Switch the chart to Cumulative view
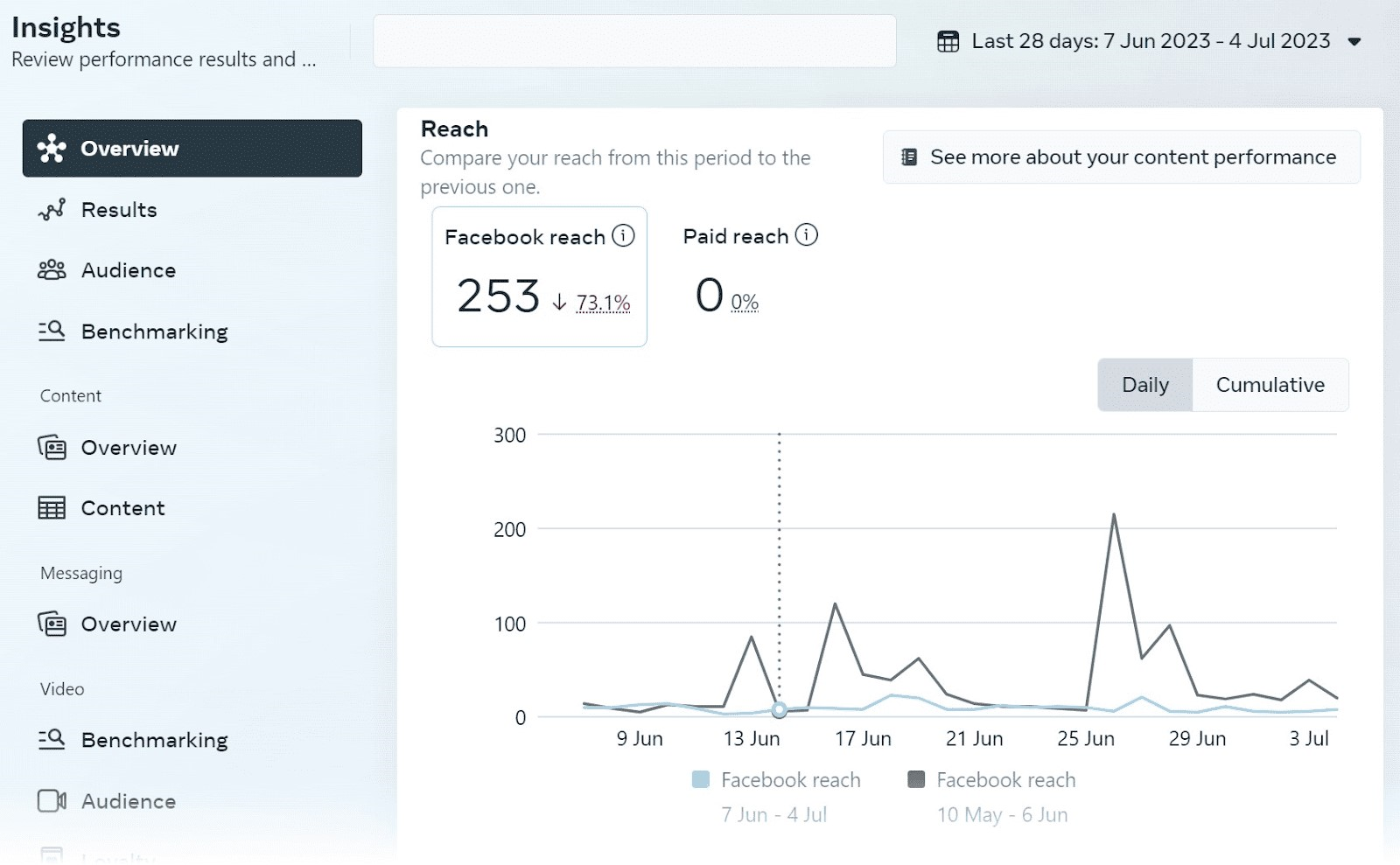Viewport: 1400px width, 865px height. tap(1270, 385)
